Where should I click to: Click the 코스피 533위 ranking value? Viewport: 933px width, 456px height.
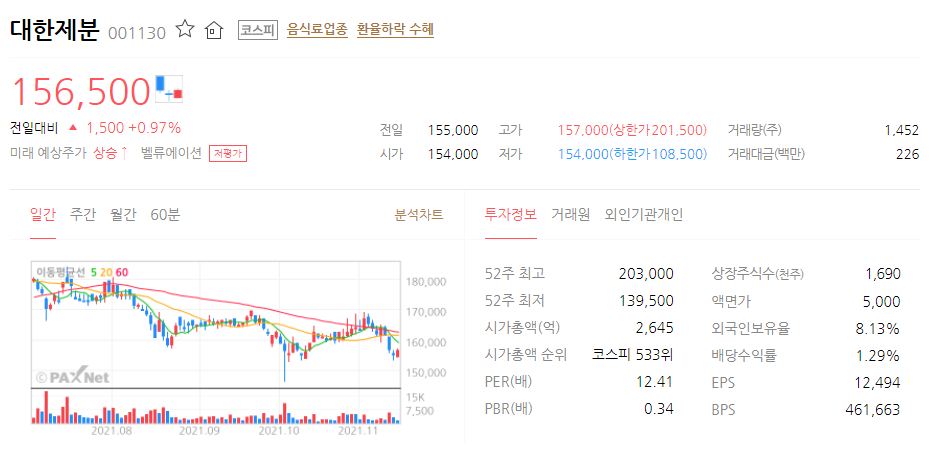633,355
